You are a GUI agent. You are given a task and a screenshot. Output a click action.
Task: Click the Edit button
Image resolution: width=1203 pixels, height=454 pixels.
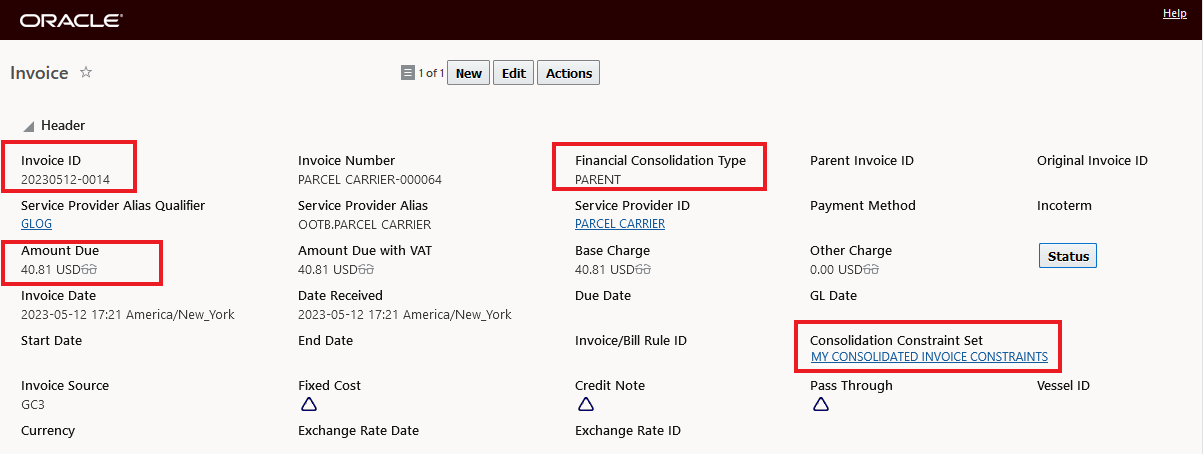click(513, 73)
